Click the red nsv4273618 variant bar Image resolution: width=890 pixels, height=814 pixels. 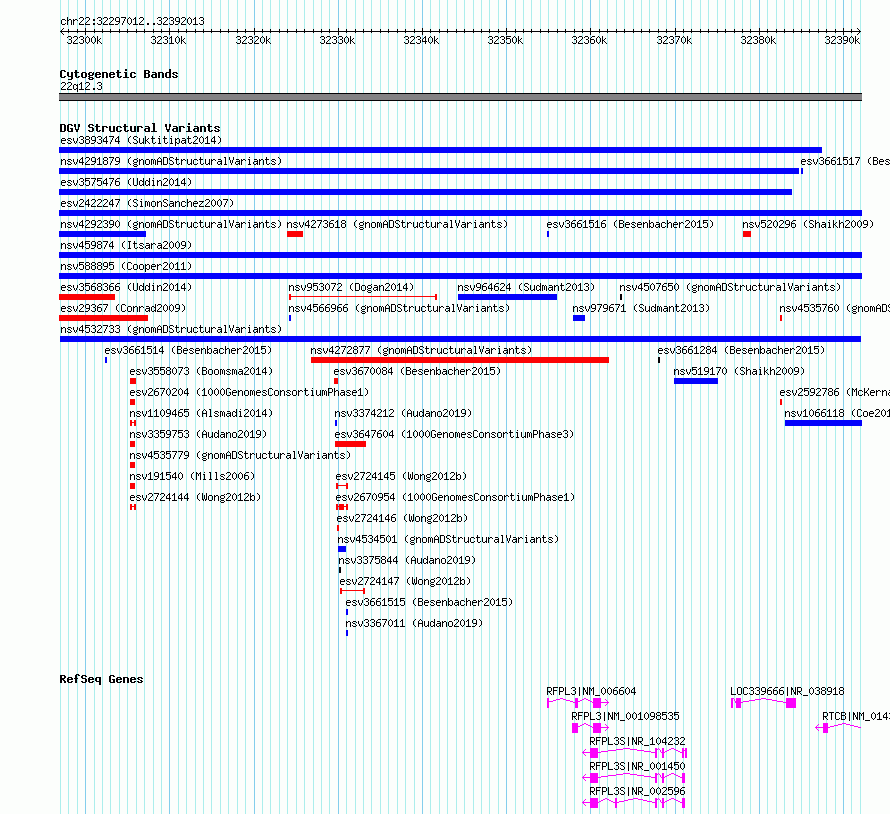(x=295, y=234)
